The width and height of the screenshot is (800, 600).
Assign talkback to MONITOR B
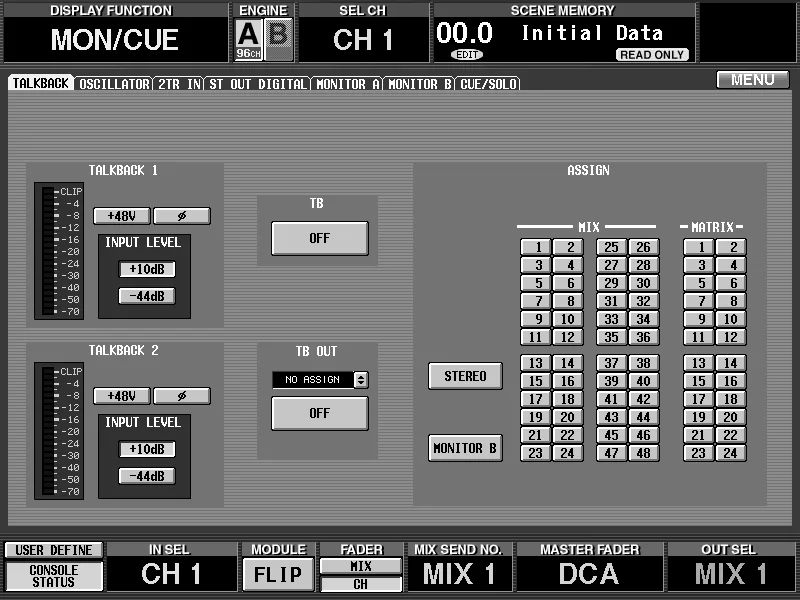465,448
